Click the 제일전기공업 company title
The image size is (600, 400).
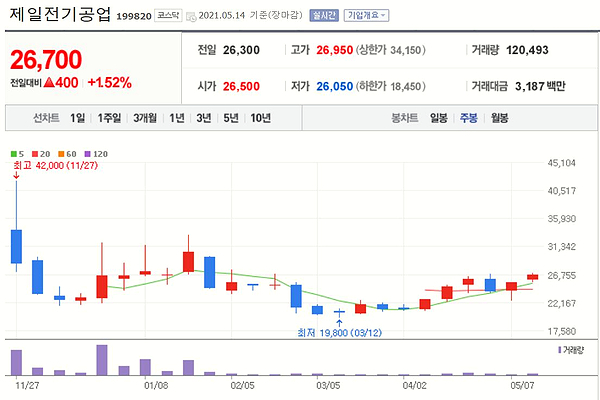click(x=60, y=15)
